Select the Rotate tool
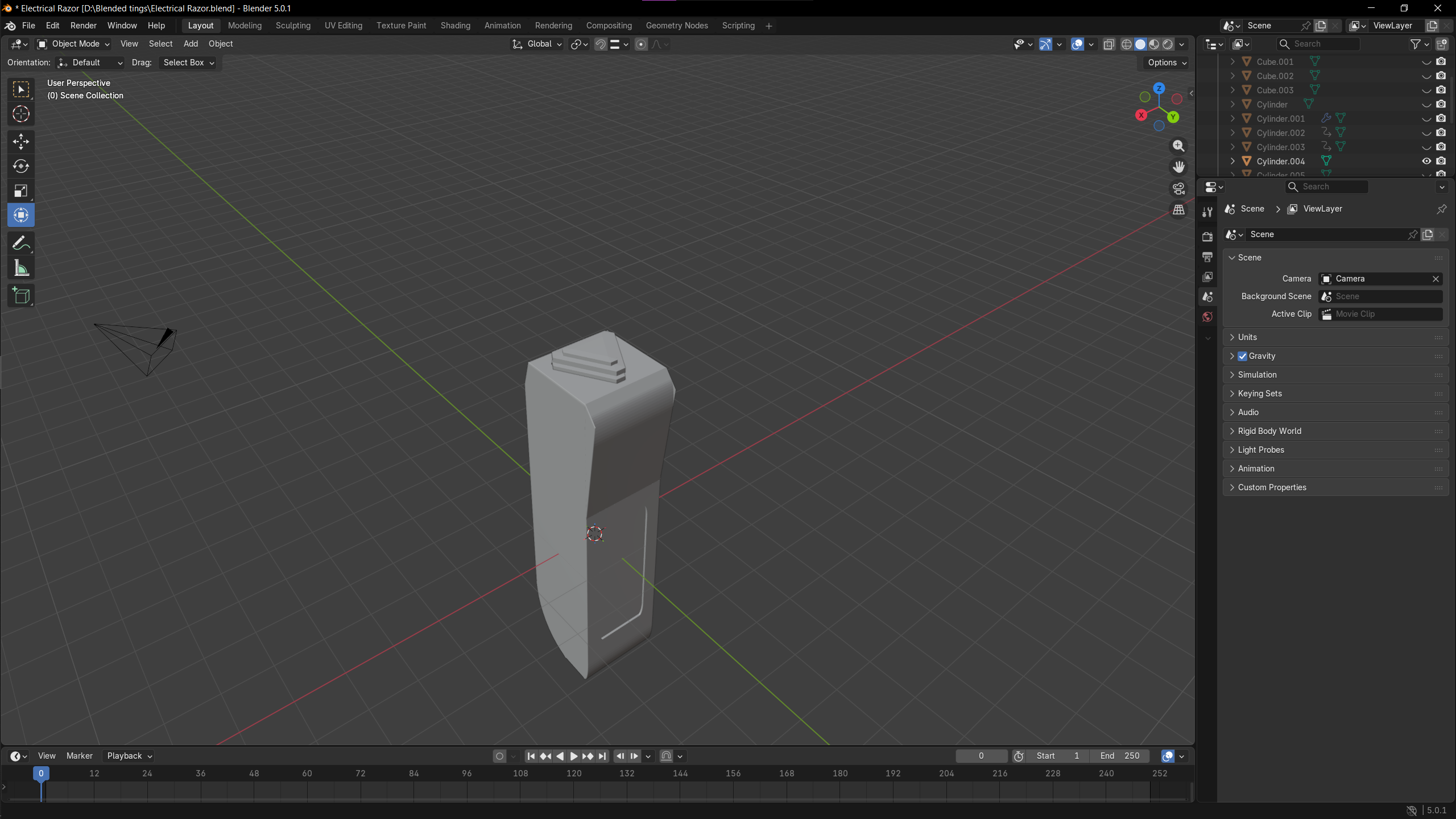The width and height of the screenshot is (1456, 819). tap(21, 166)
